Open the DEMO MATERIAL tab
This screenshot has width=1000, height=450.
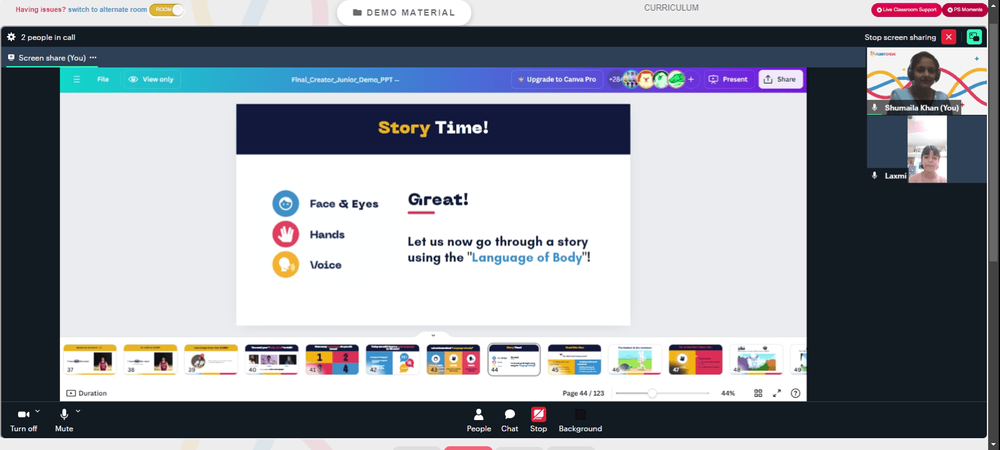pyautogui.click(x=404, y=13)
